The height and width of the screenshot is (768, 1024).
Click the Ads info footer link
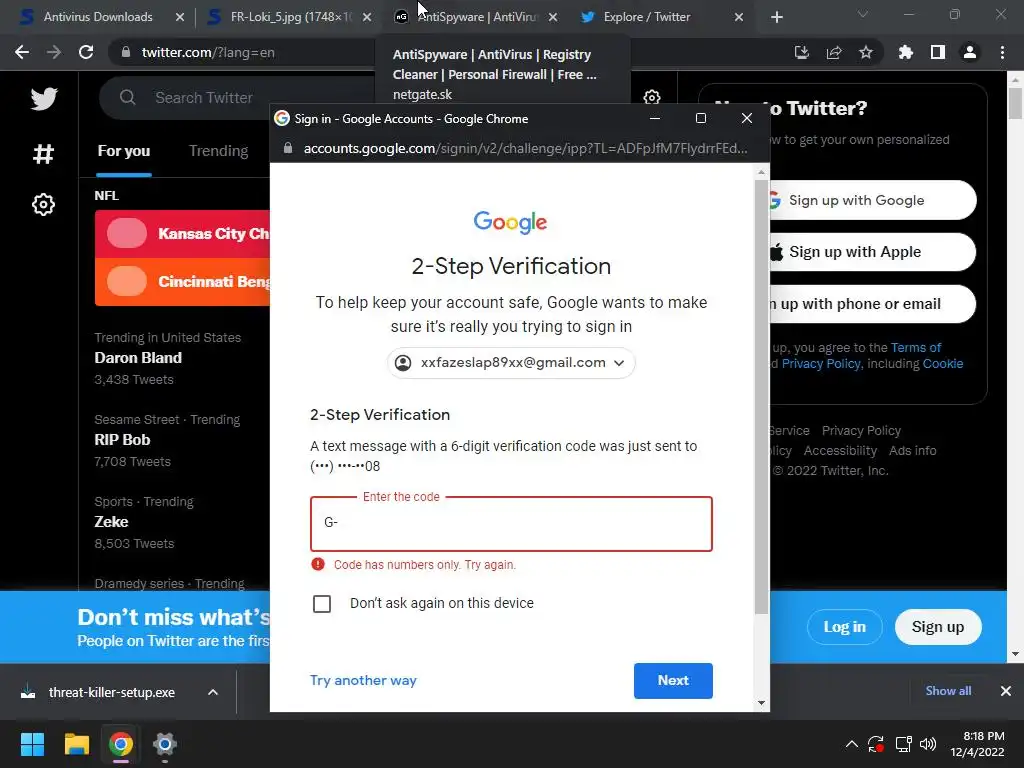point(912,451)
